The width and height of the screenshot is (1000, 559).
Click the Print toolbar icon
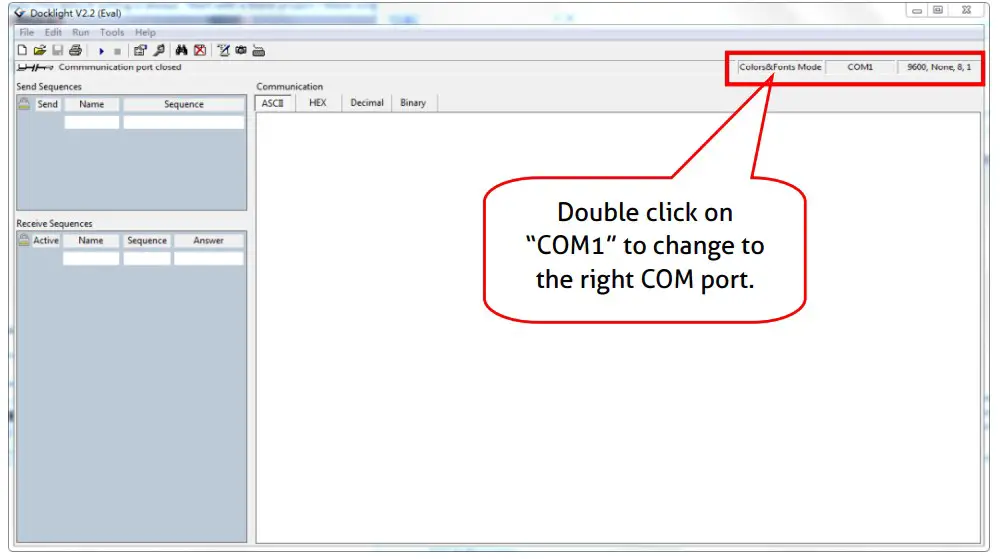[x=75, y=50]
